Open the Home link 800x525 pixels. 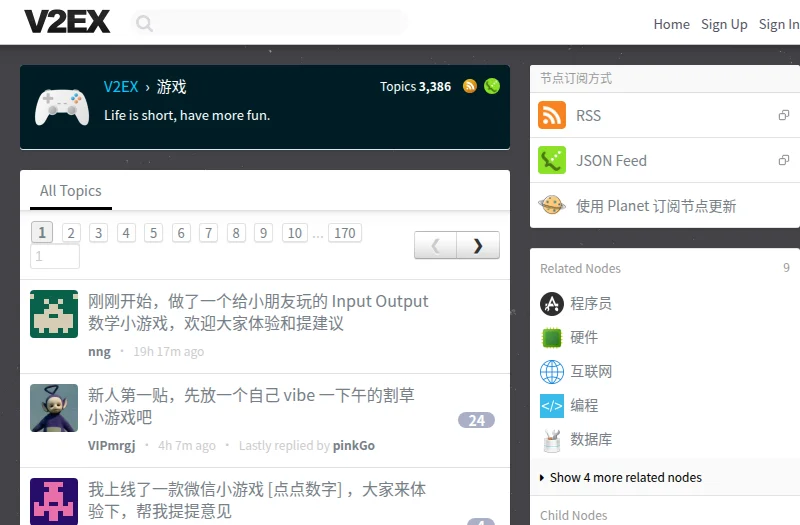(671, 24)
